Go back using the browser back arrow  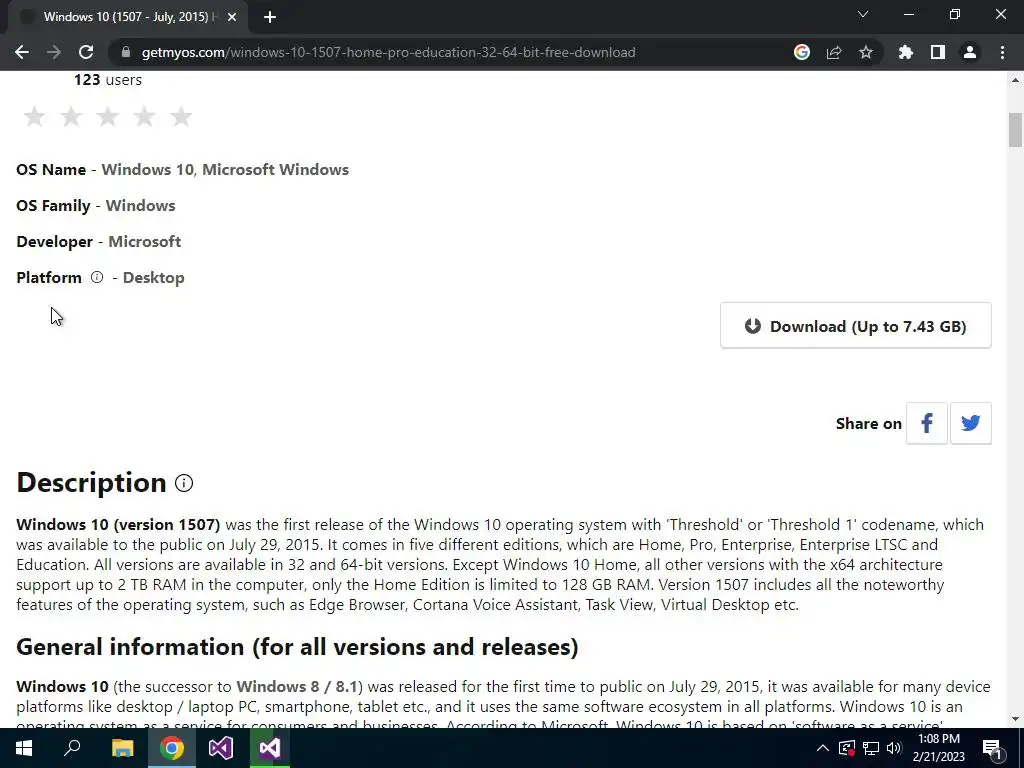pyautogui.click(x=22, y=52)
